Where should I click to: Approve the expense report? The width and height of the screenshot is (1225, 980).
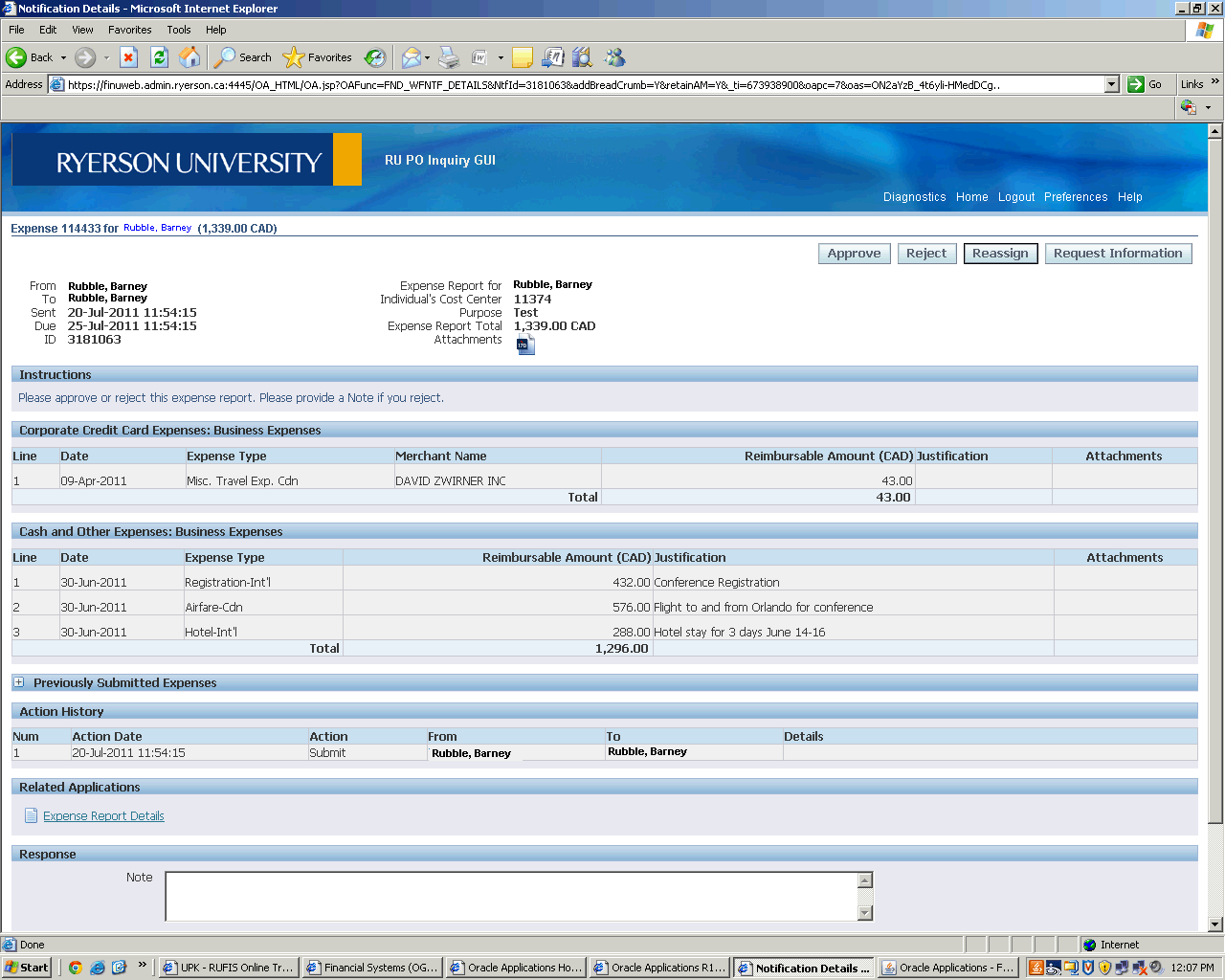854,254
